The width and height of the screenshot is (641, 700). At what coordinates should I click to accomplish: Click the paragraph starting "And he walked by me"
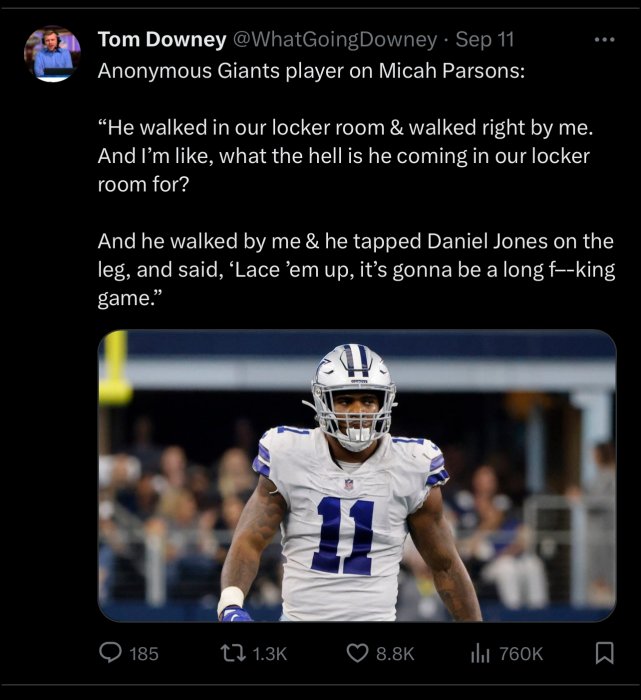pos(355,270)
